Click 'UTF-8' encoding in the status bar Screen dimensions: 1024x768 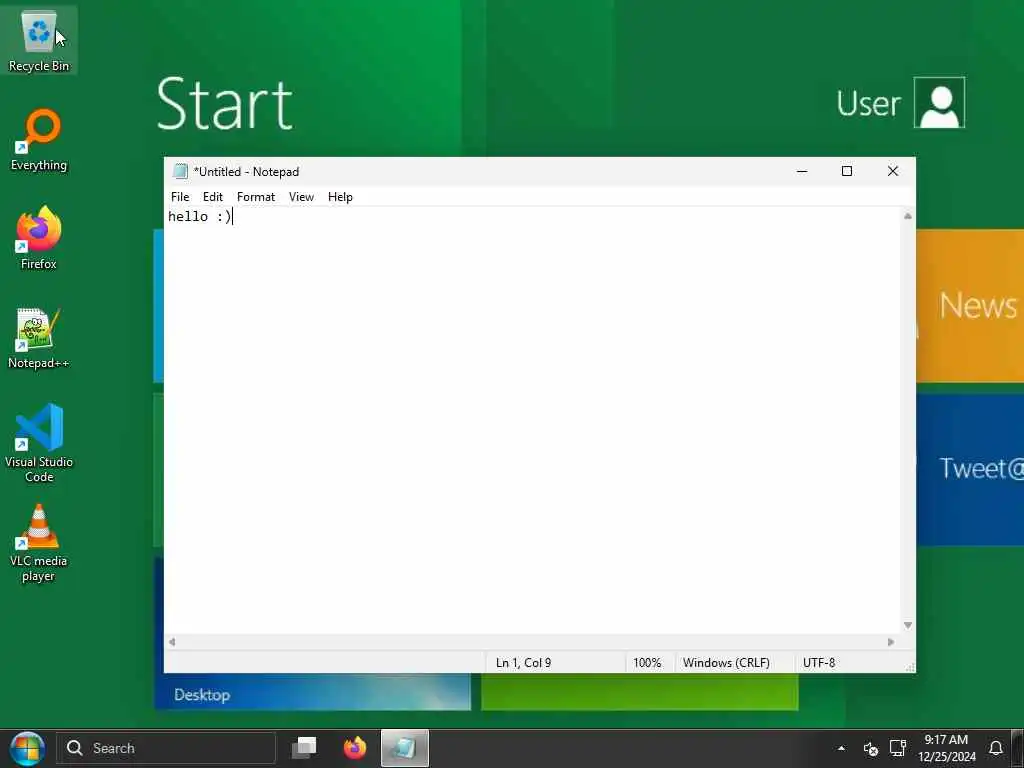819,663
